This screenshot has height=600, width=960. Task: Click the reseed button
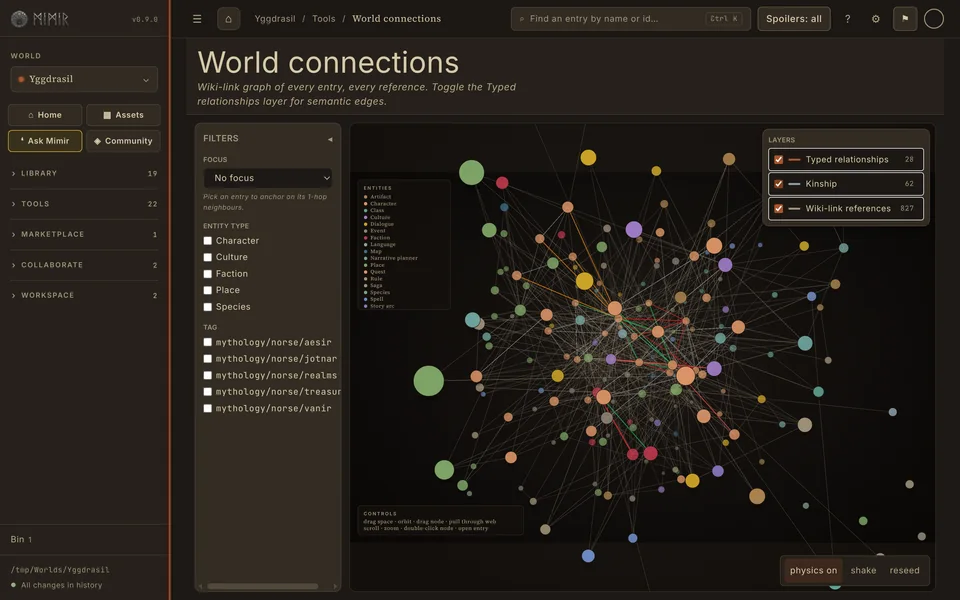904,571
